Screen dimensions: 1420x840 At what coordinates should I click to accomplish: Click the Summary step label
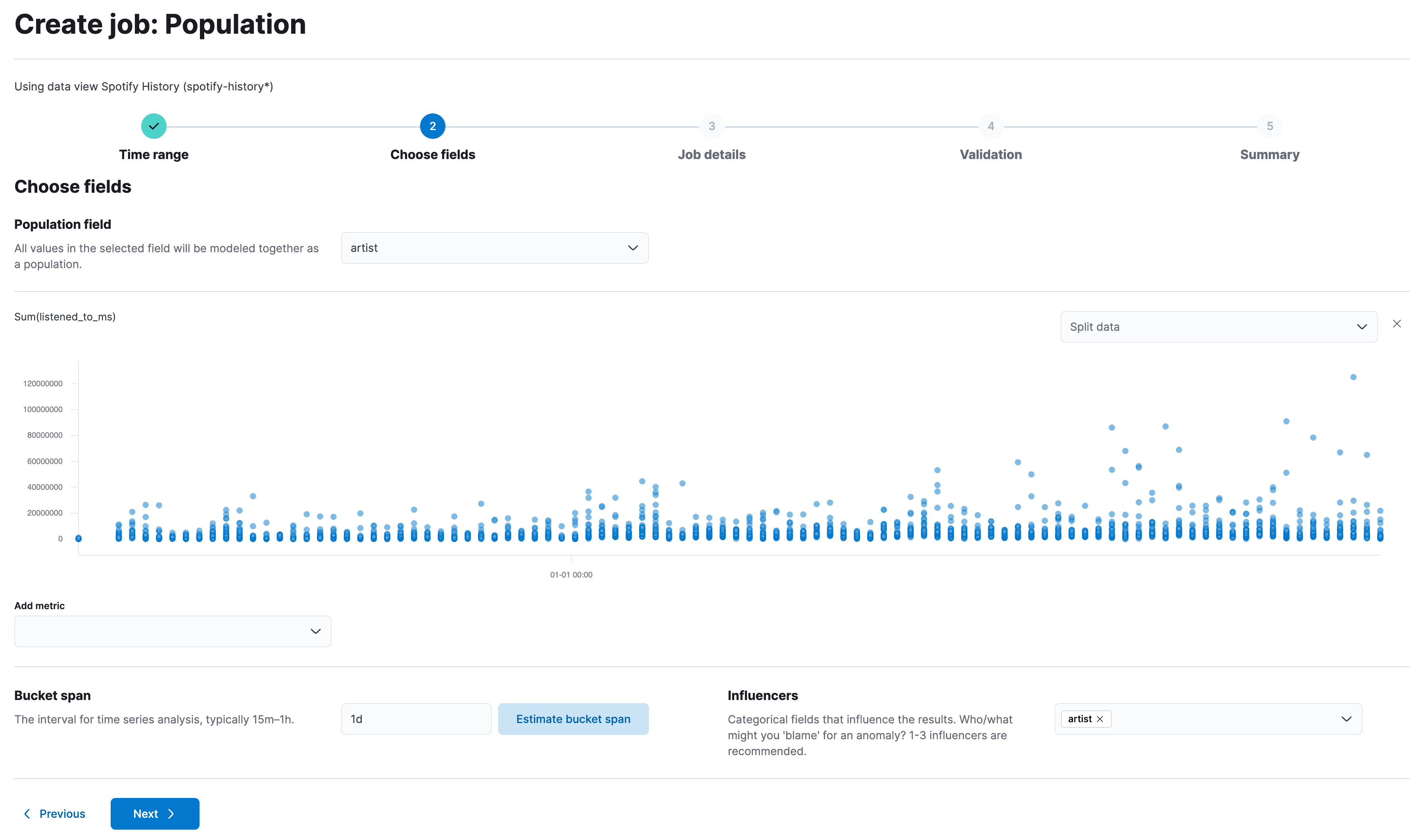pyautogui.click(x=1269, y=155)
